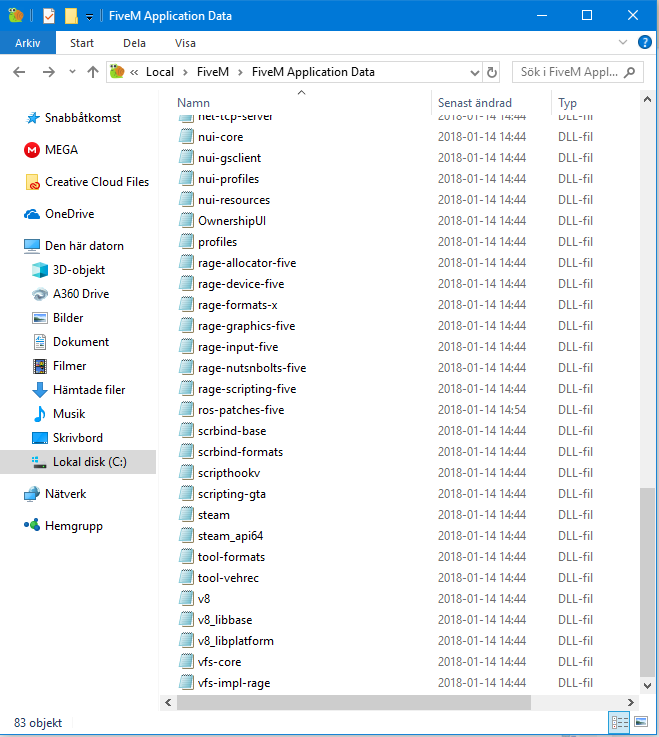Go back with the left arrow

(19, 72)
